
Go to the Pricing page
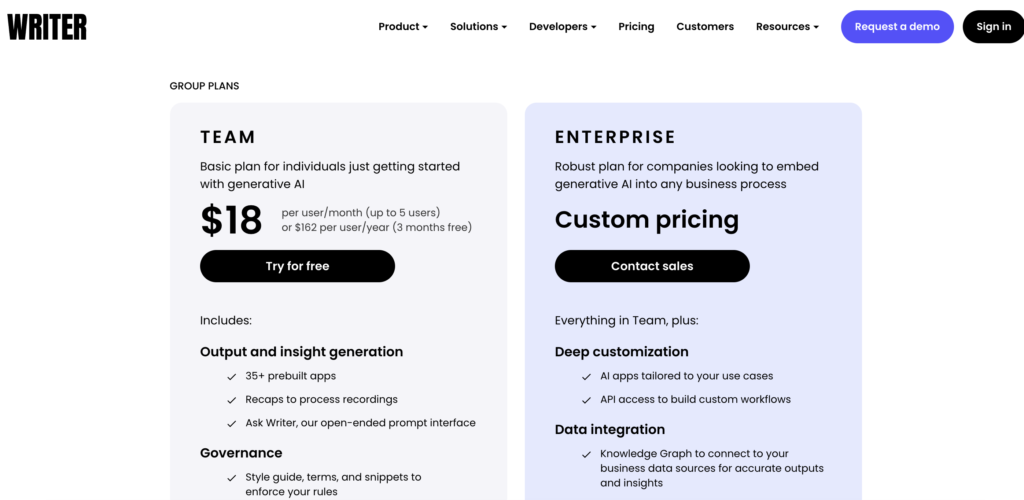point(636,27)
